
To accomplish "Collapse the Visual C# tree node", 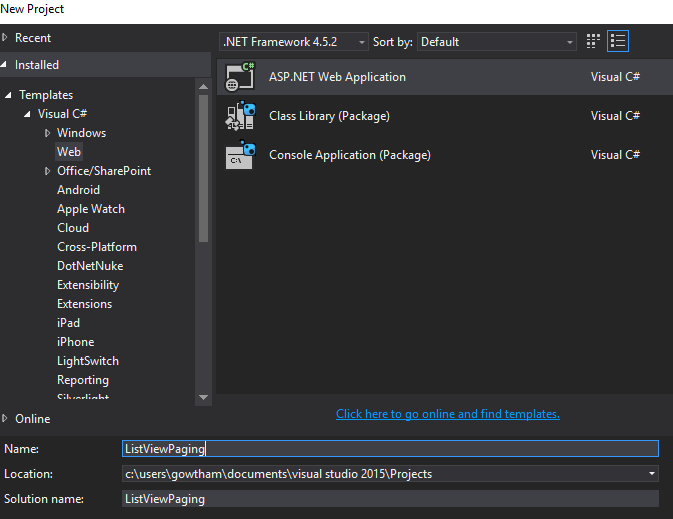I will tap(28, 114).
